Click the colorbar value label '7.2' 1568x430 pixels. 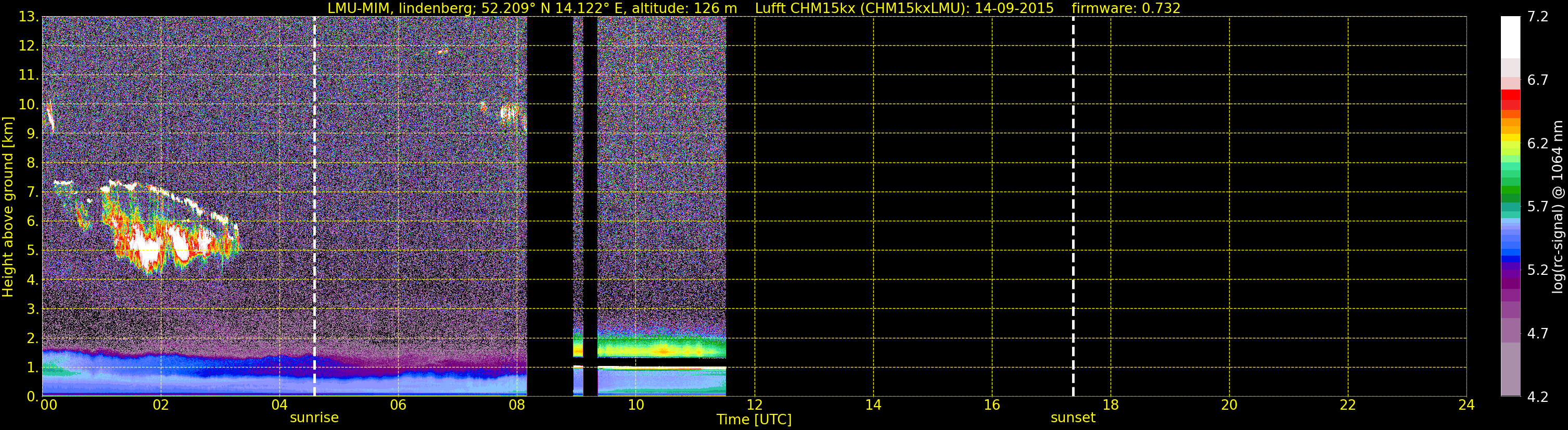(1538, 17)
